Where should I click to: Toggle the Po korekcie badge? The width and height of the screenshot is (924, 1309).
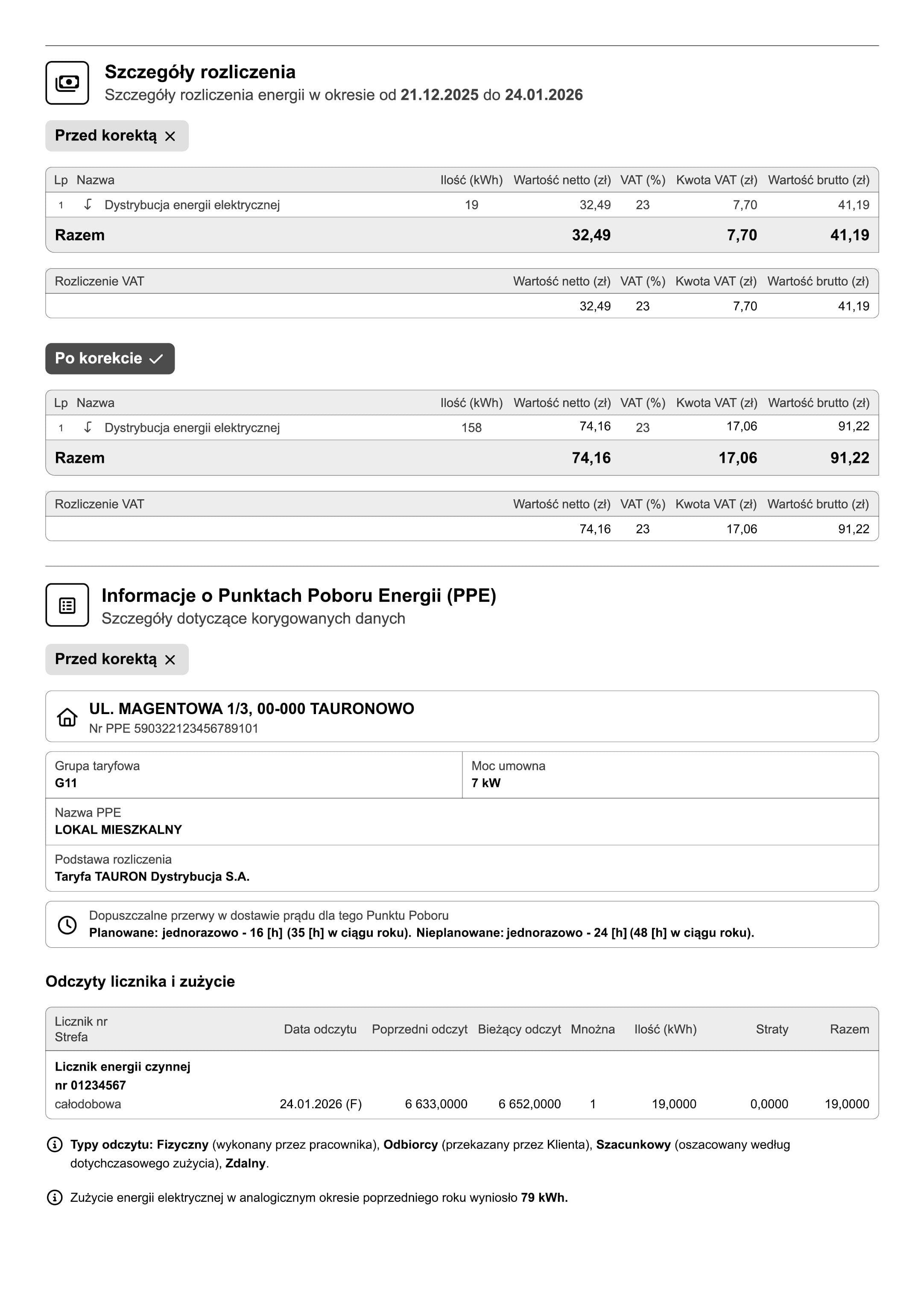coord(110,359)
